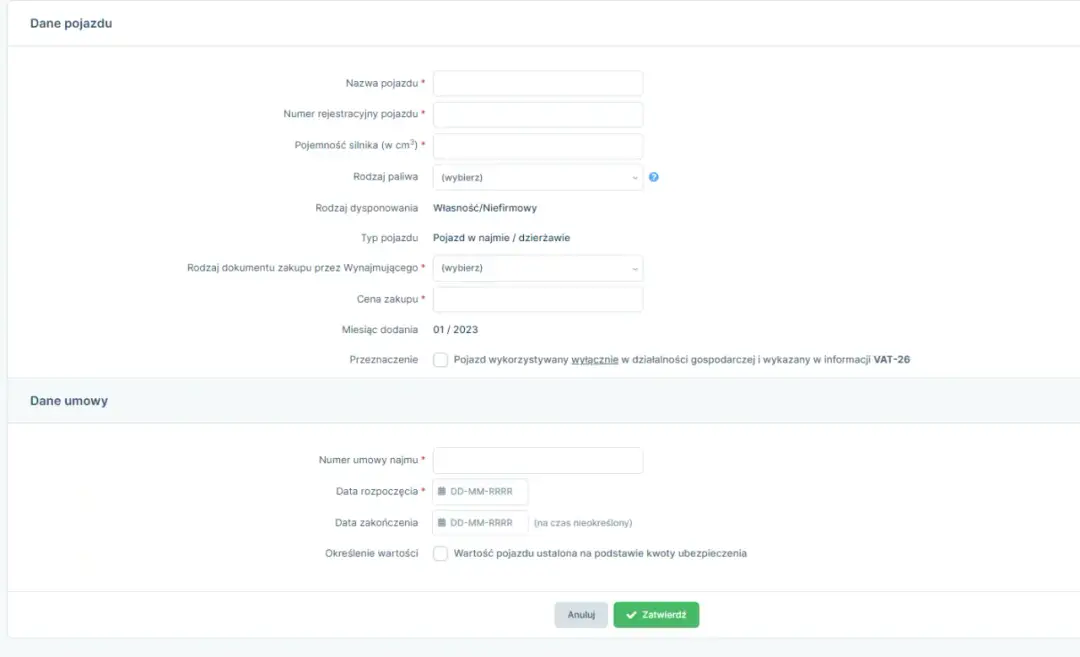Click the calendar icon in Data rozpoczęcia

point(442,492)
